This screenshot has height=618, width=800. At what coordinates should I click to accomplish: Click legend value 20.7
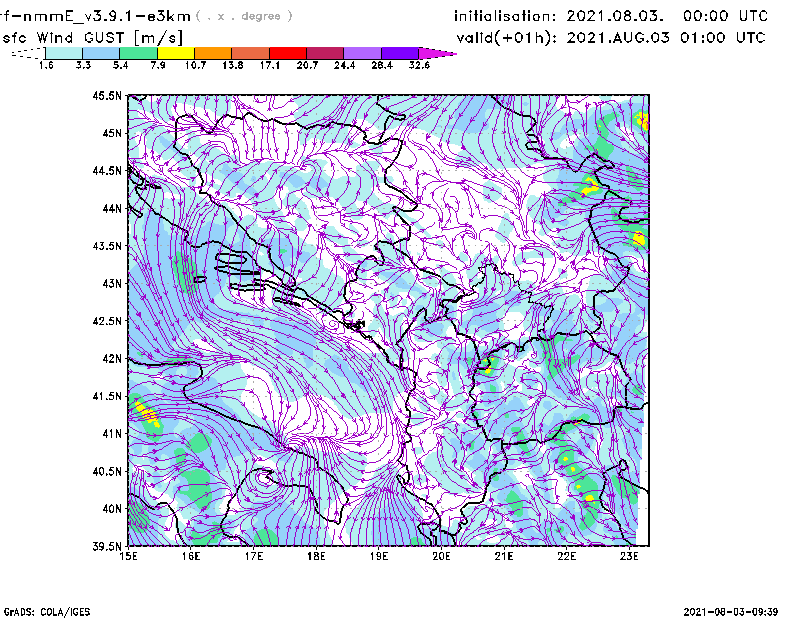307,65
